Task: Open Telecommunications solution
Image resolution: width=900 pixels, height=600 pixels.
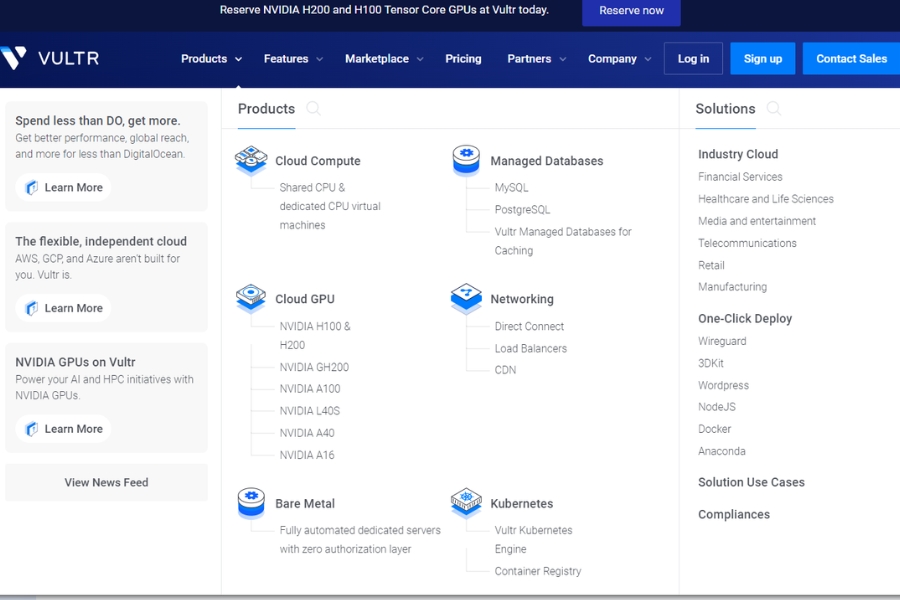Action: coord(747,243)
